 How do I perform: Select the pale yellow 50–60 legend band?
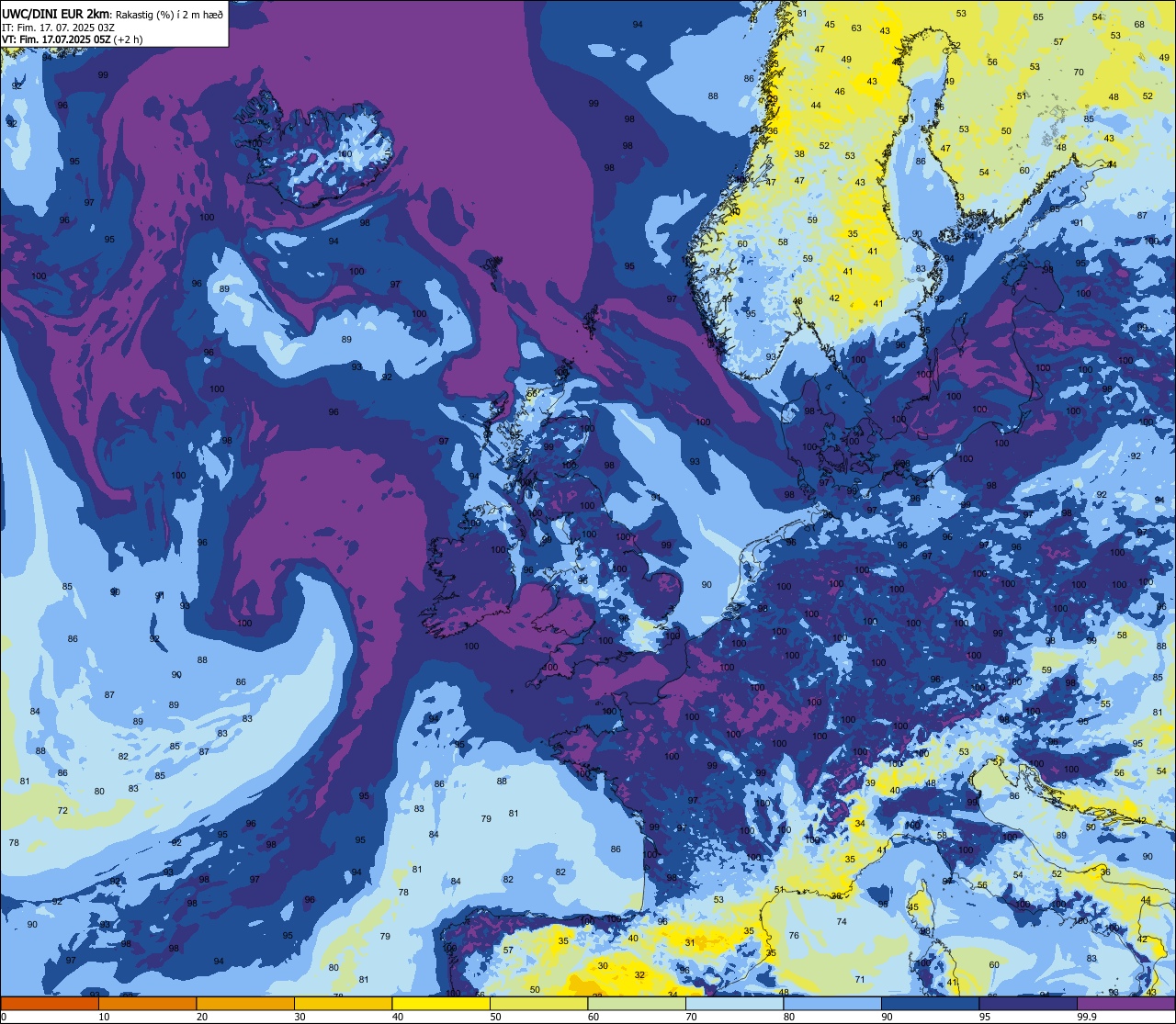(x=538, y=1004)
